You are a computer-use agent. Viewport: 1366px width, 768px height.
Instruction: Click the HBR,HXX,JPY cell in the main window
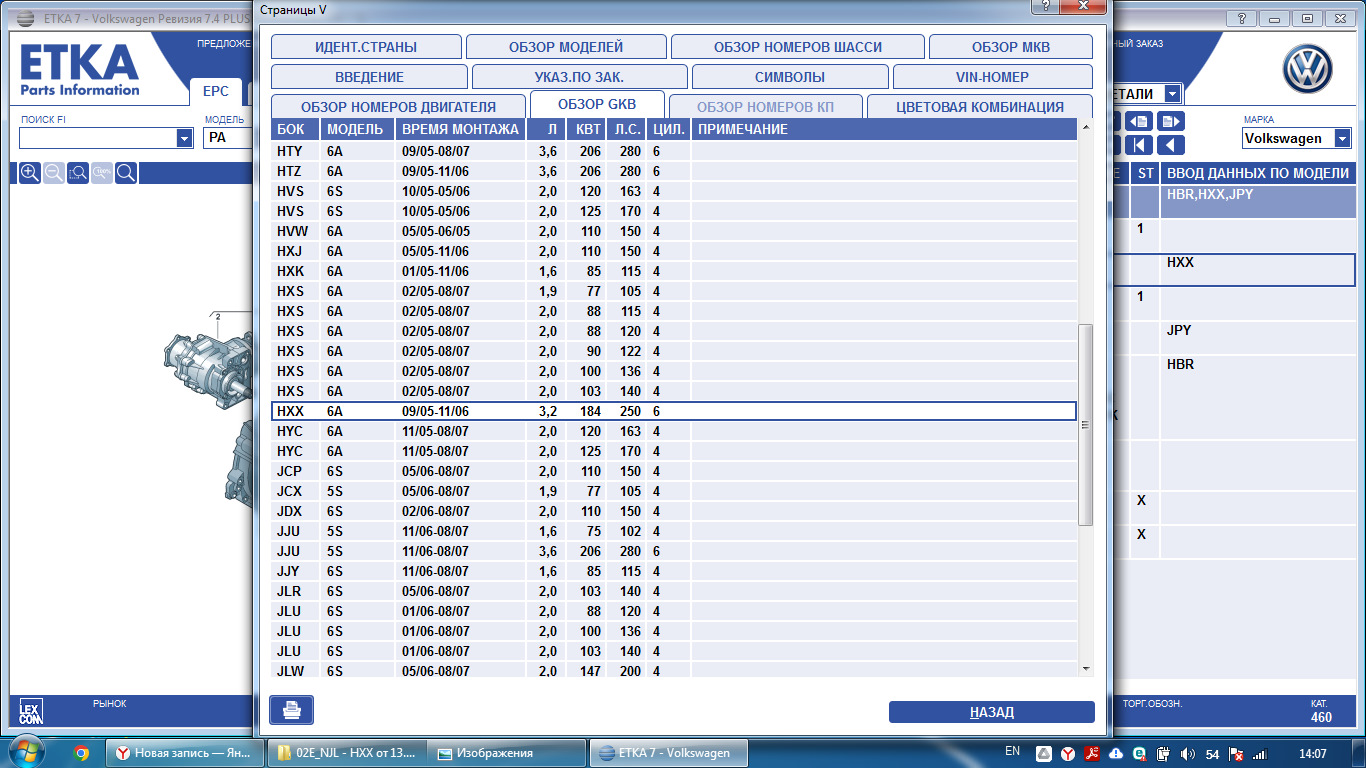1259,201
